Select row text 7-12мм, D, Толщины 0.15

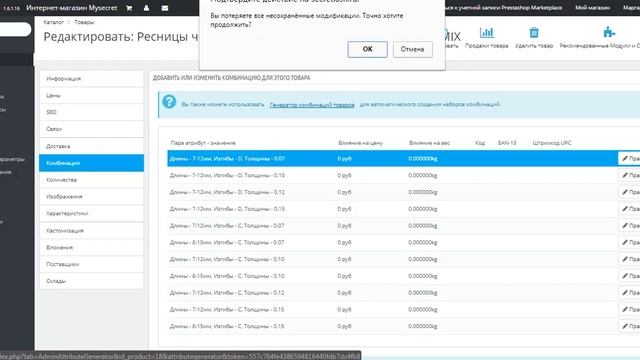[227, 209]
